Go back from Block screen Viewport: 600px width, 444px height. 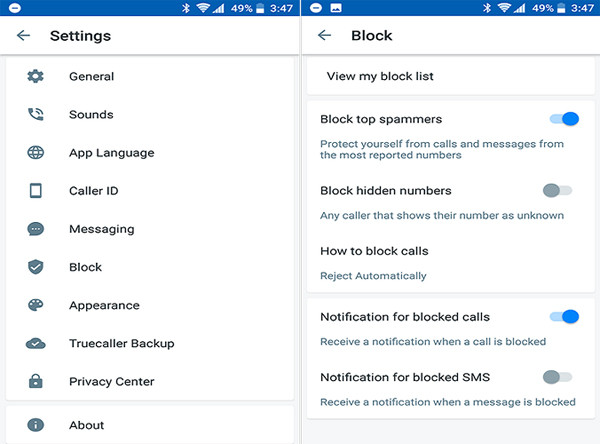pyautogui.click(x=324, y=36)
